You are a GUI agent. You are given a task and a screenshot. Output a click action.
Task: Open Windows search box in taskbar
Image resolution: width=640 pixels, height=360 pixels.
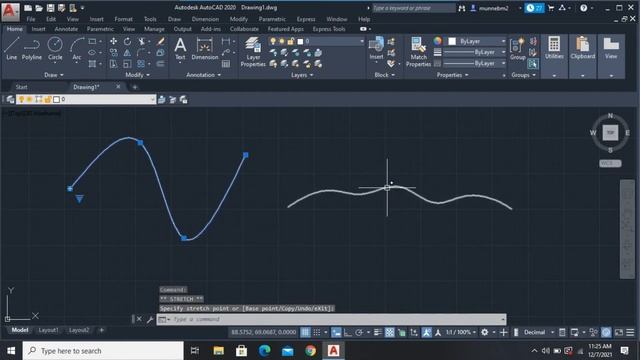pyautogui.click(x=103, y=351)
